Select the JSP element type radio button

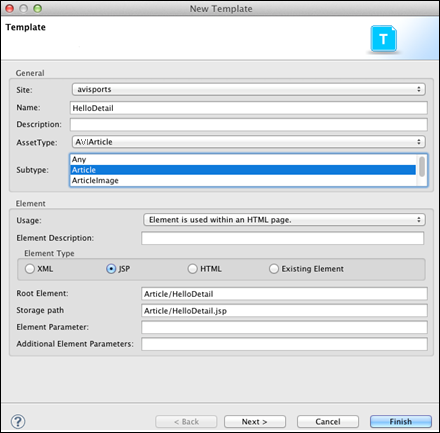tap(111, 269)
